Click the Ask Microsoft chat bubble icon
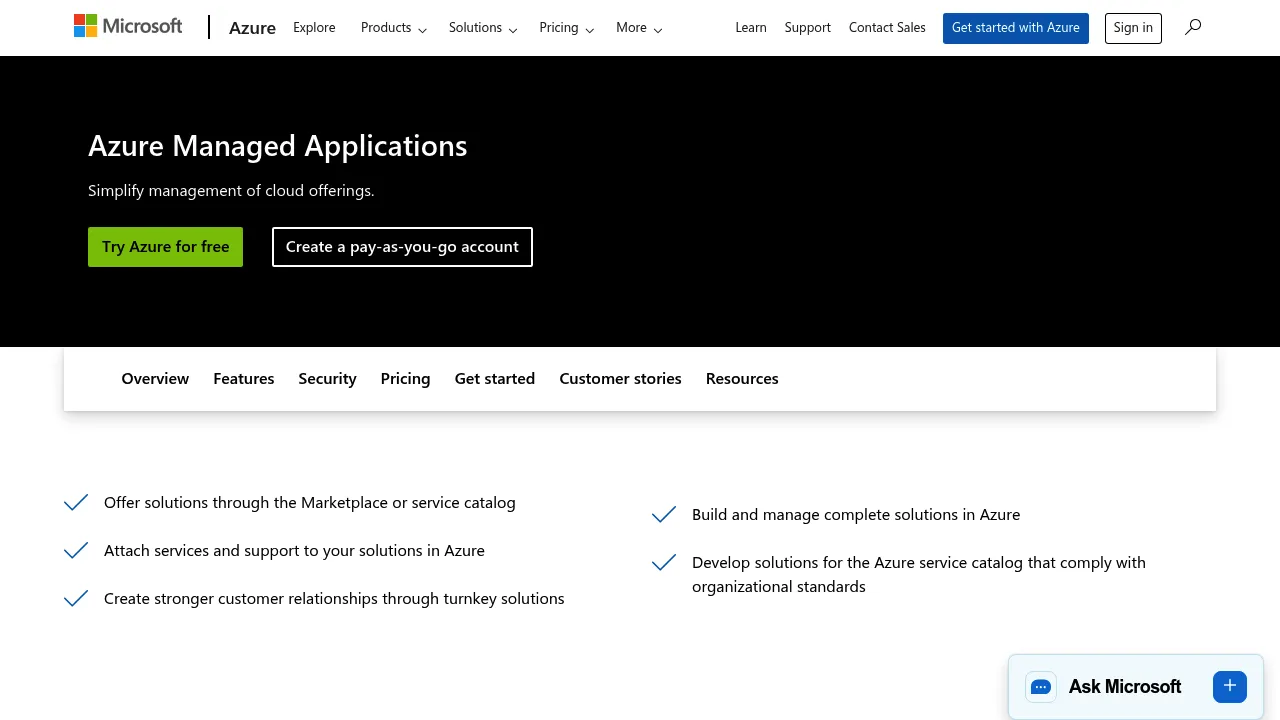The height and width of the screenshot is (720, 1280). coord(1041,687)
